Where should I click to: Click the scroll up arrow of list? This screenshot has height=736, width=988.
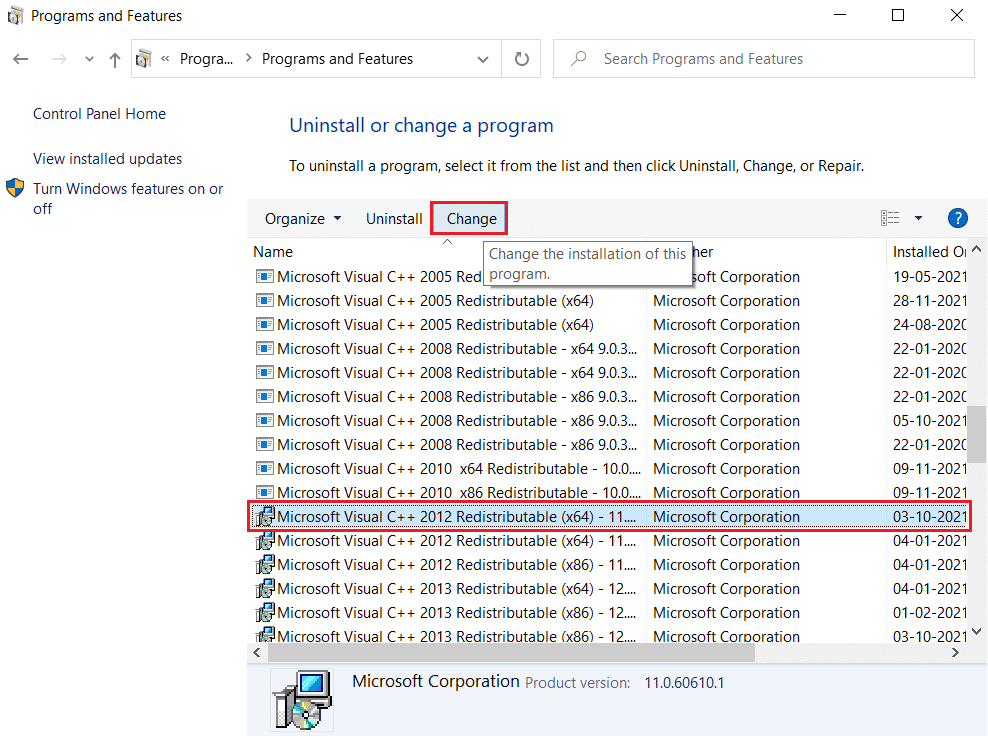977,250
